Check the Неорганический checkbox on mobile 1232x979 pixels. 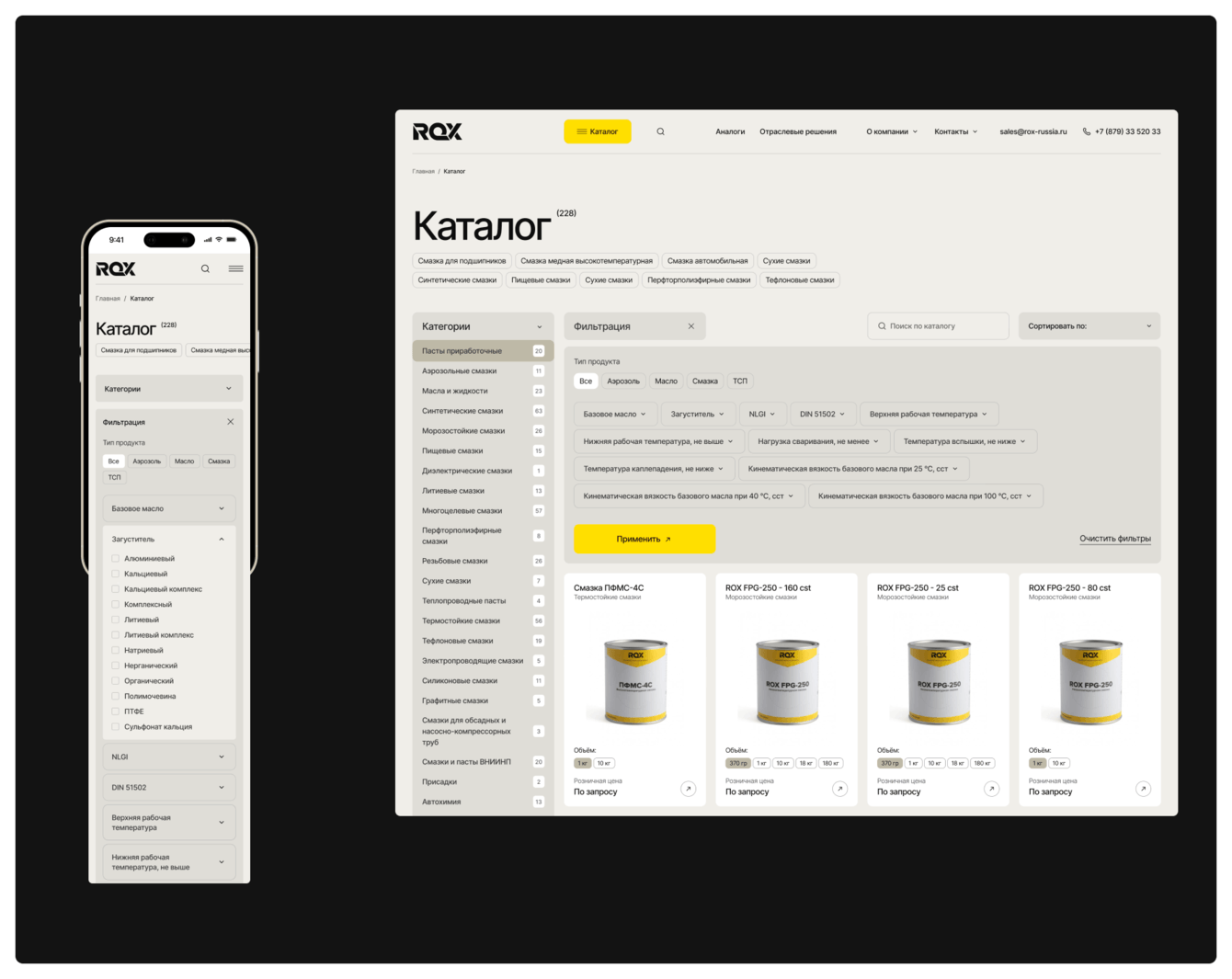116,666
